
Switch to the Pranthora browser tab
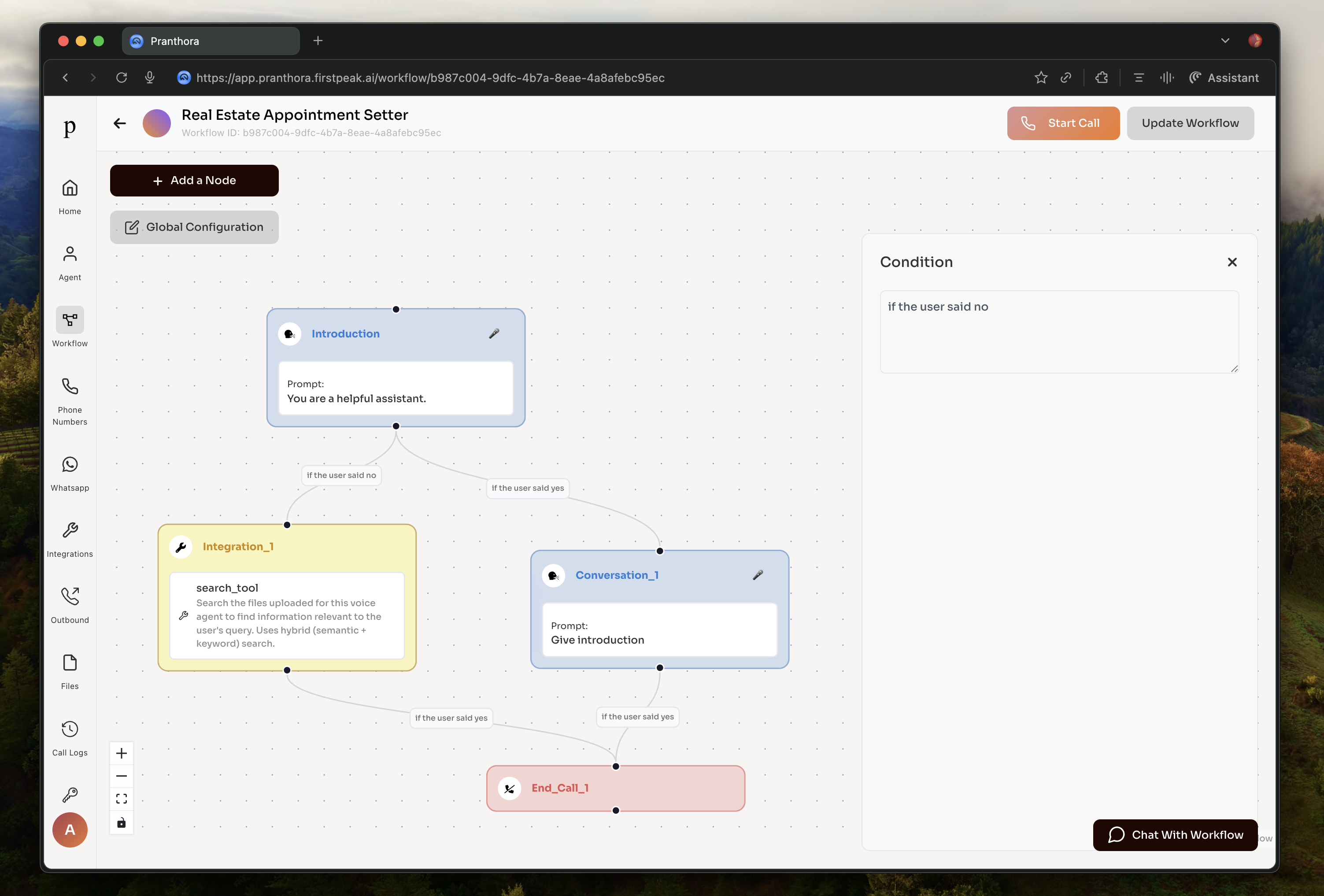[210, 41]
